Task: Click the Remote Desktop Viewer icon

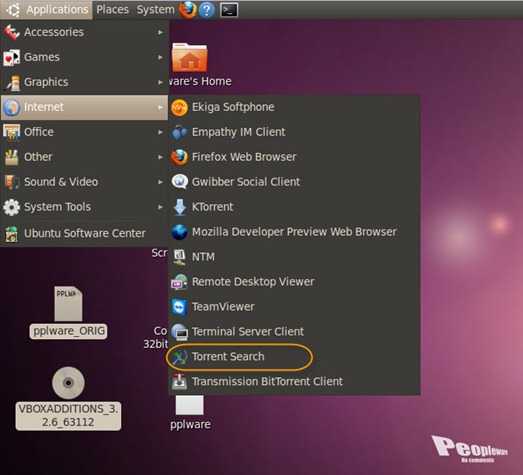Action: pos(179,282)
